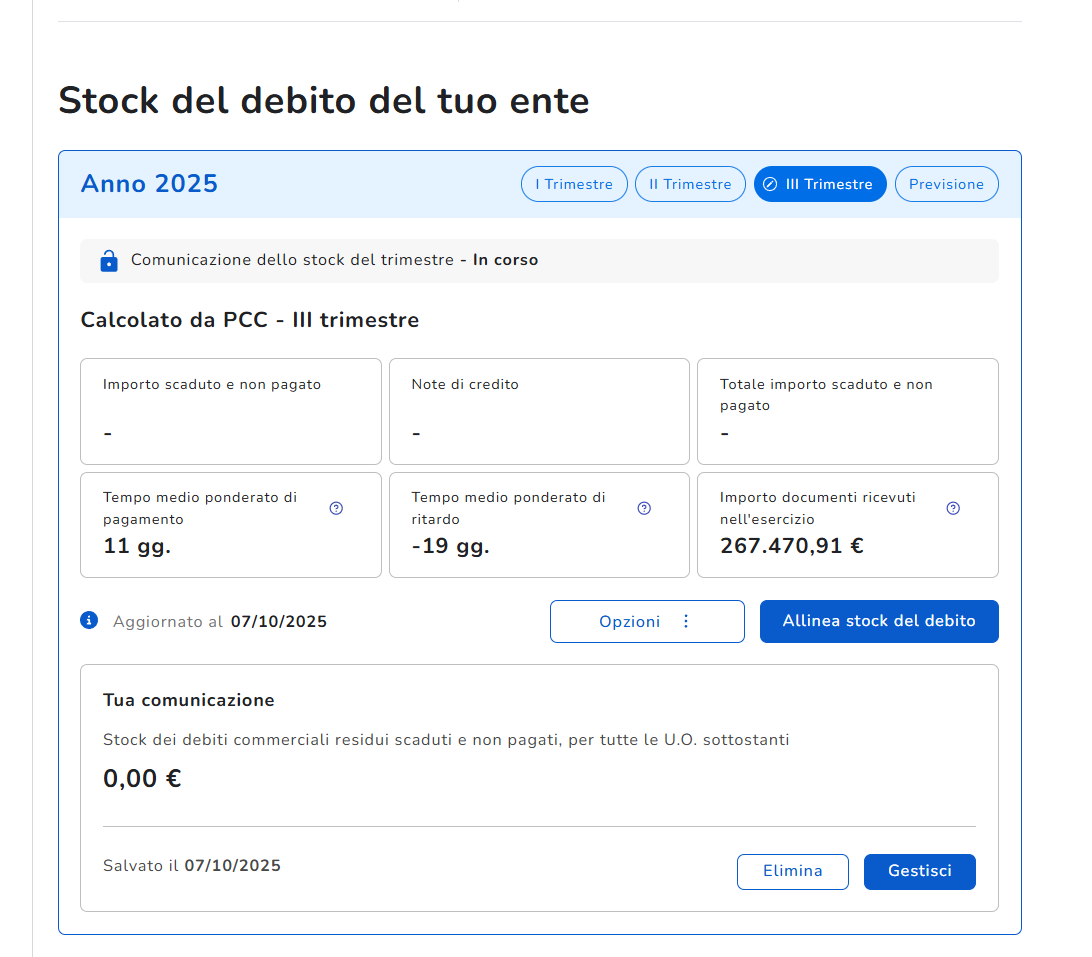Image resolution: width=1092 pixels, height=957 pixels.
Task: Click the info icon next to Aggiornato al
Action: pyautogui.click(x=89, y=621)
